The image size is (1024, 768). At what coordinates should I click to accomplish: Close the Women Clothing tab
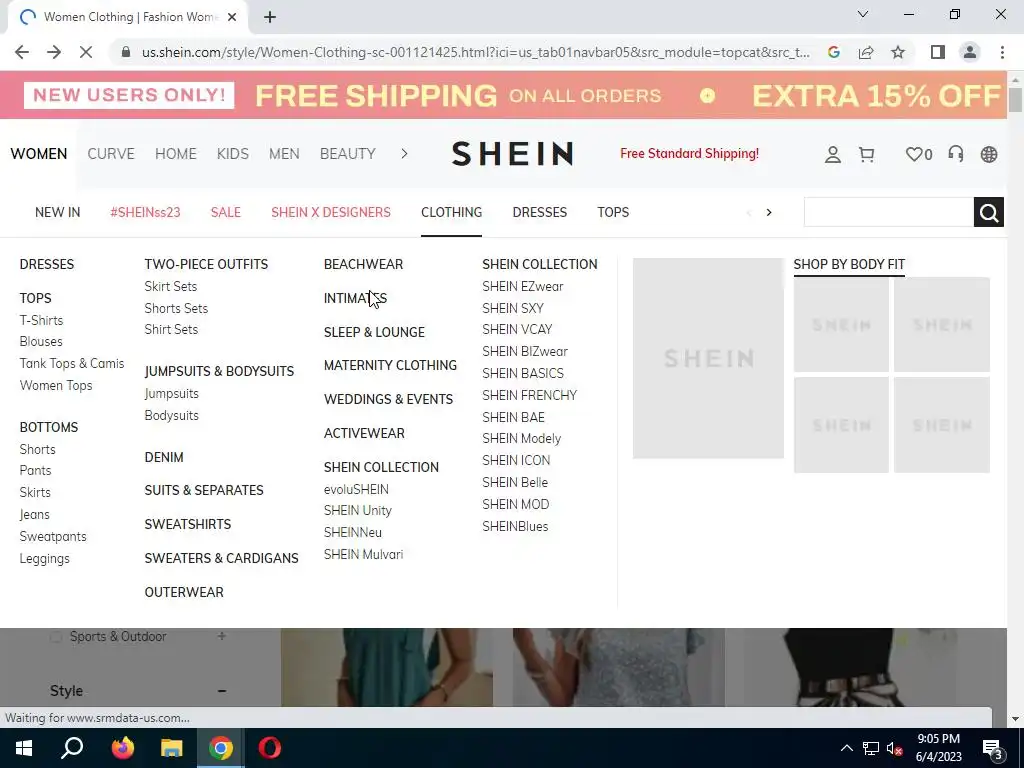(x=232, y=18)
